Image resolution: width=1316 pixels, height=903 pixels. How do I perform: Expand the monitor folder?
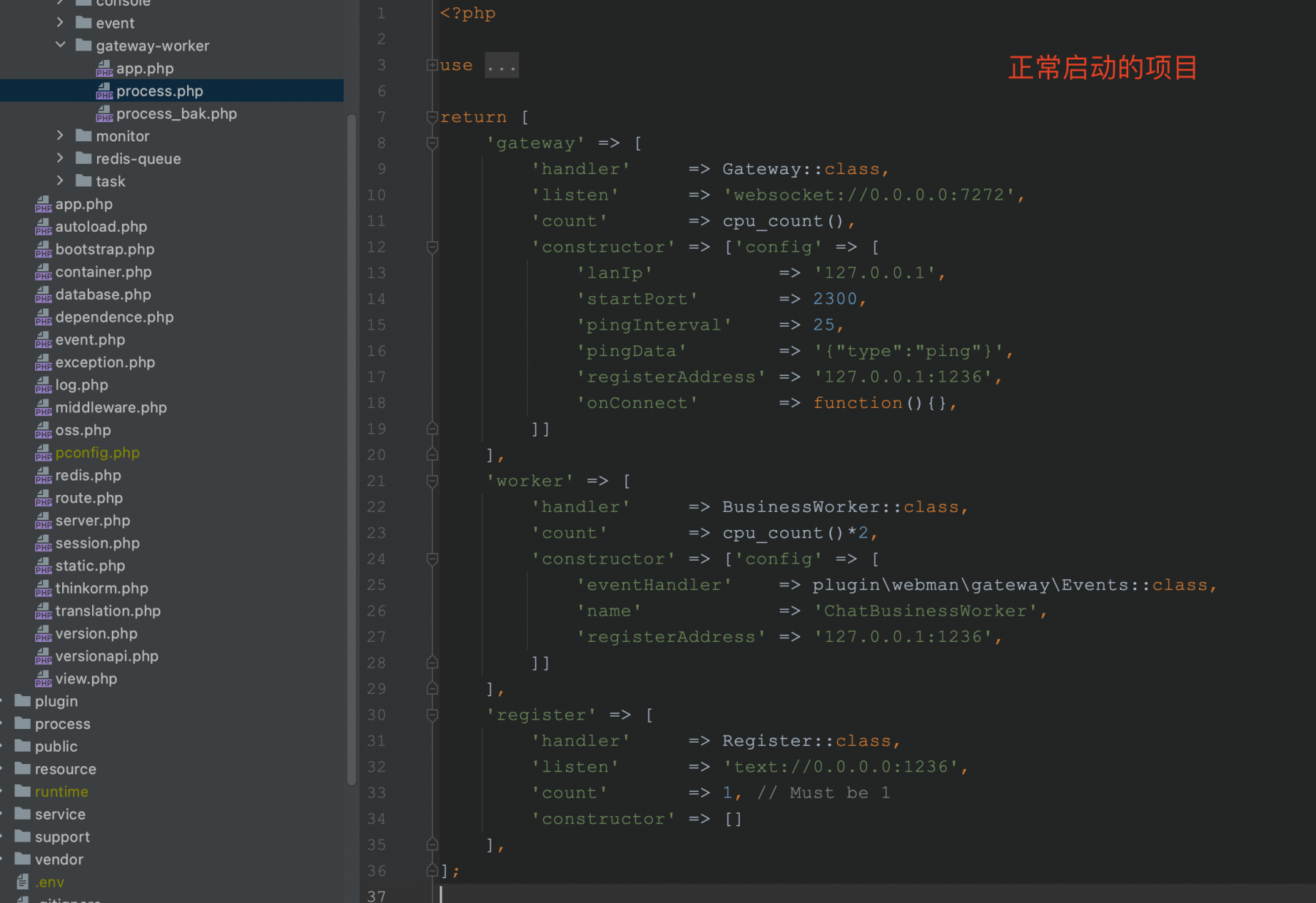tap(61, 135)
